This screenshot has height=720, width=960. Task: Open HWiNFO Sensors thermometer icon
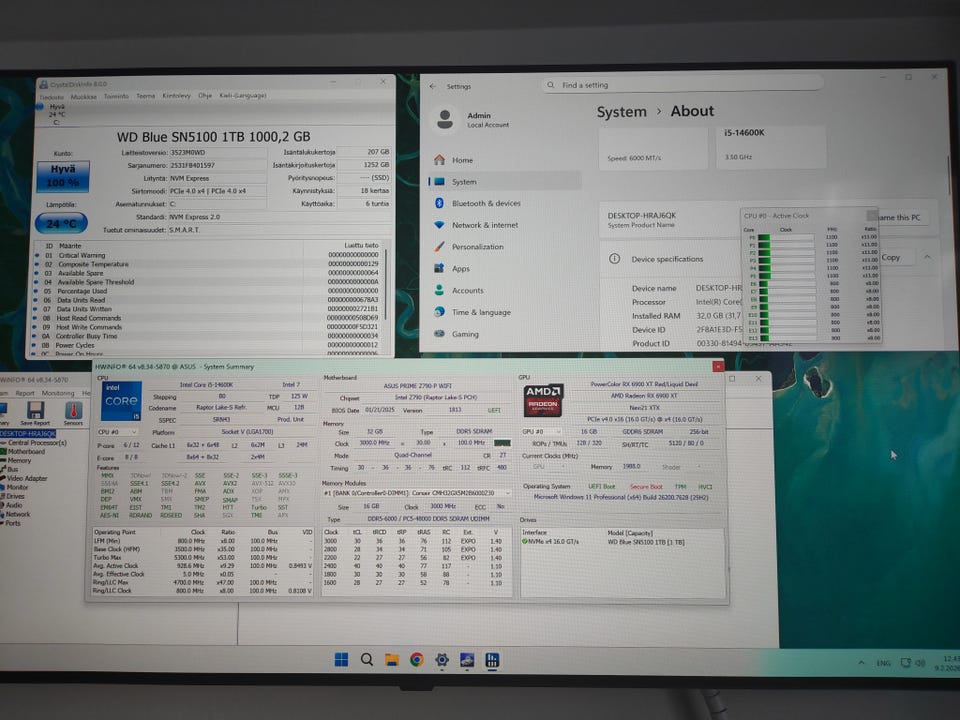73,413
